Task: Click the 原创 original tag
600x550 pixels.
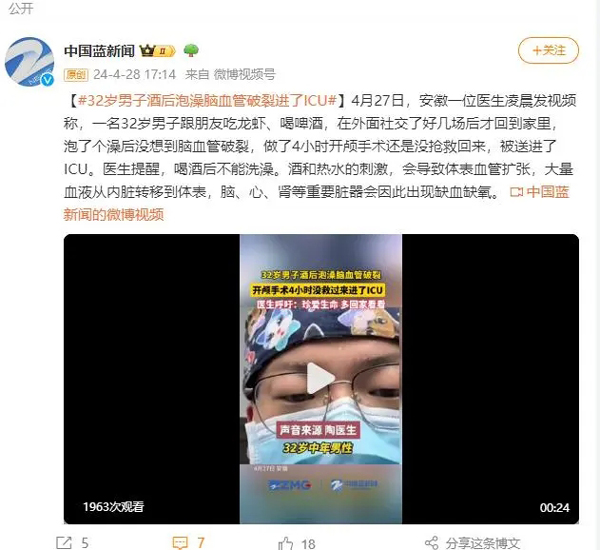Action: (76, 74)
